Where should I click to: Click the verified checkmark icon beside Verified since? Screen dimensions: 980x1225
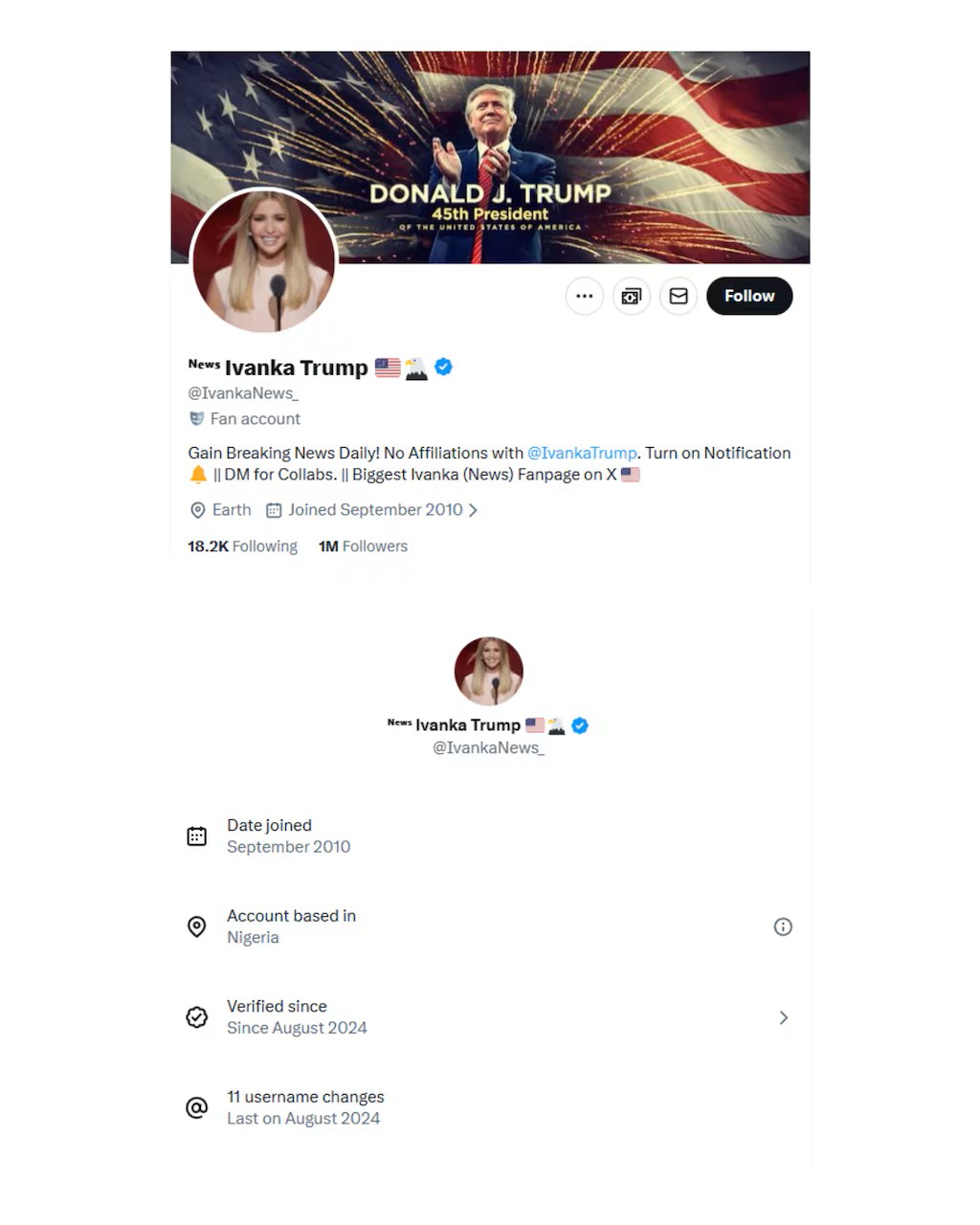point(197,1017)
